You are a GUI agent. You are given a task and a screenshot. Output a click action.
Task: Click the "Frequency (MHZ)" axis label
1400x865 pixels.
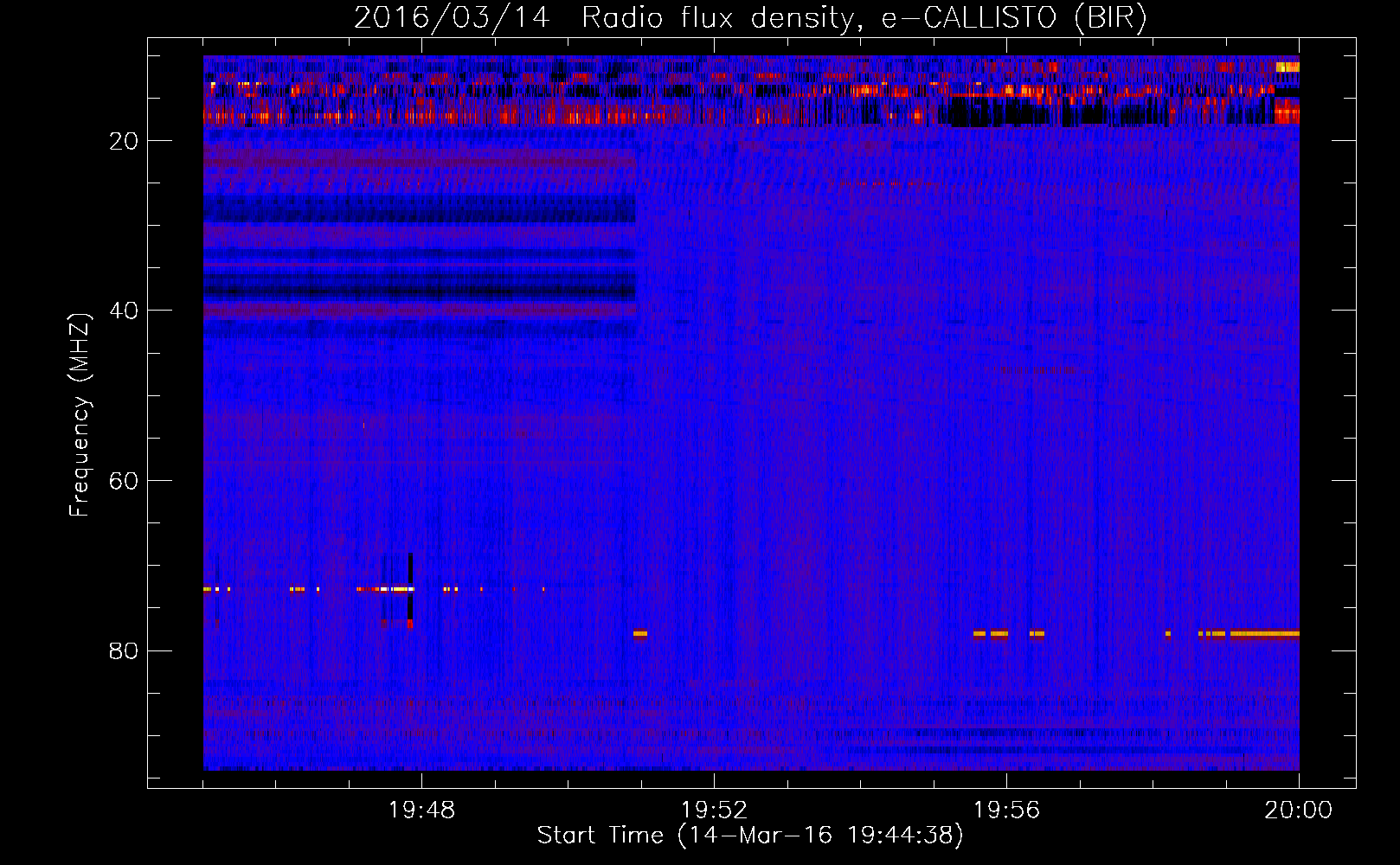pos(80,415)
